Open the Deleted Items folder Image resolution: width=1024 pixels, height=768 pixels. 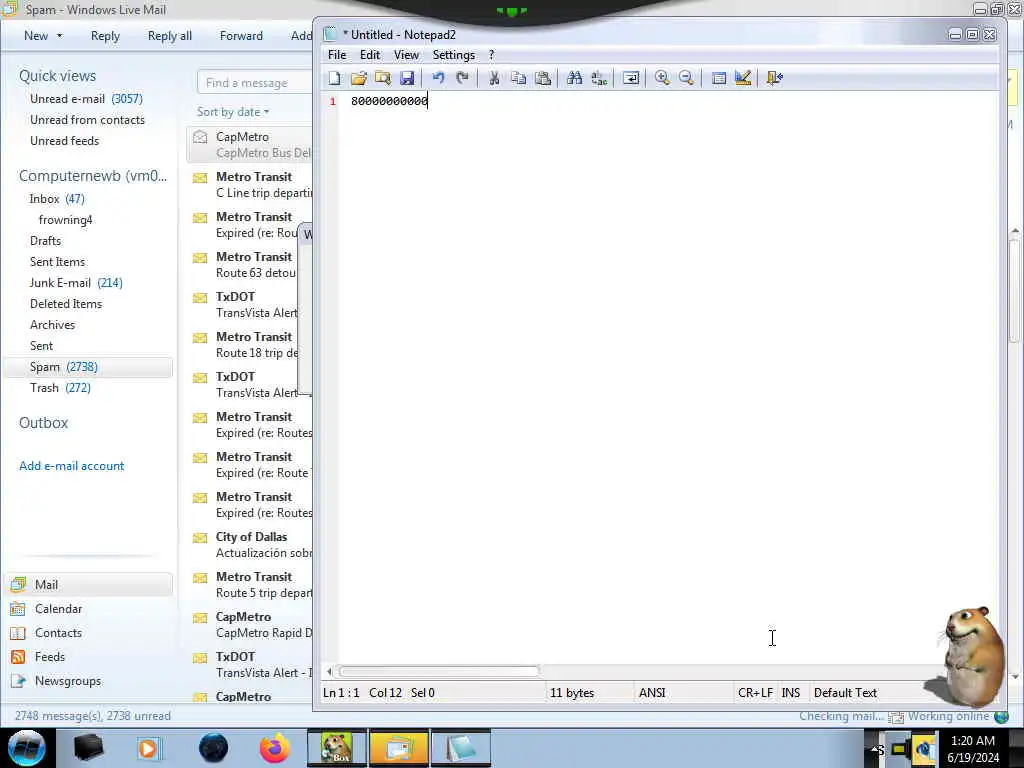[x=66, y=304]
